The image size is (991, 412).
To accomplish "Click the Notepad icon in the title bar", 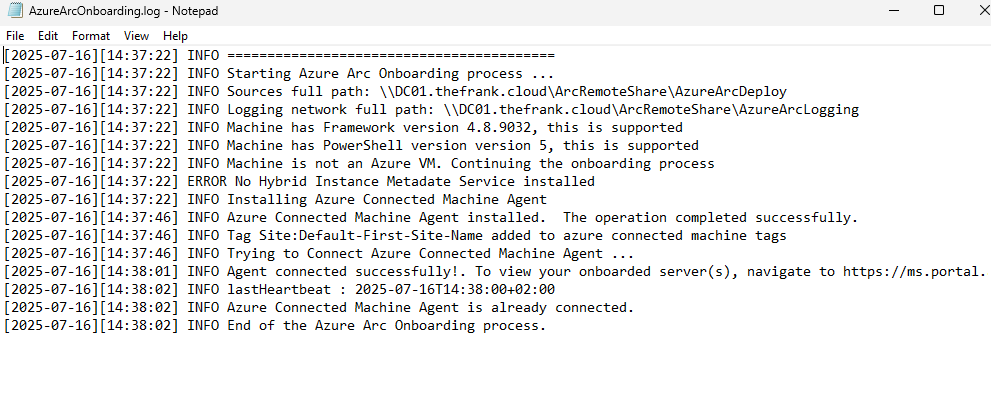I will 14,10.
